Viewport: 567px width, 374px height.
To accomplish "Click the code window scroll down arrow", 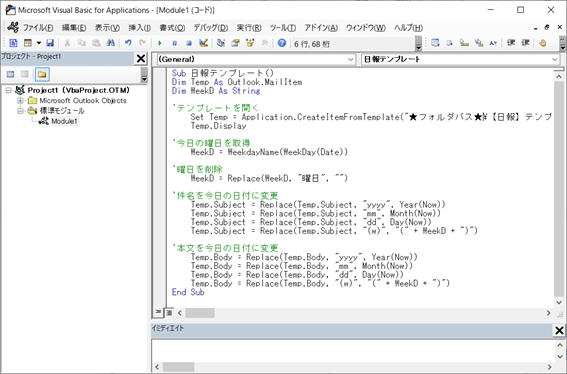I will tap(559, 302).
